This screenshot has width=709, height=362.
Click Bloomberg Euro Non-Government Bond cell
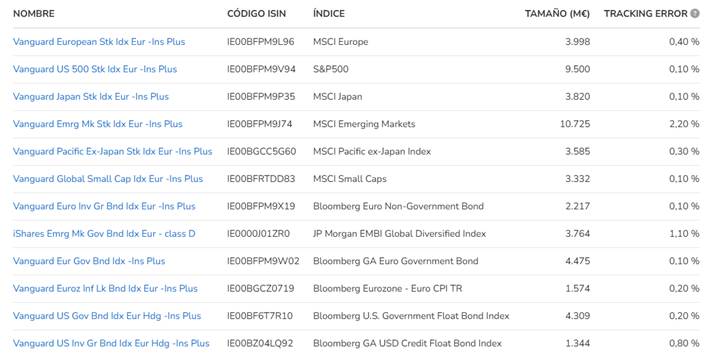398,207
